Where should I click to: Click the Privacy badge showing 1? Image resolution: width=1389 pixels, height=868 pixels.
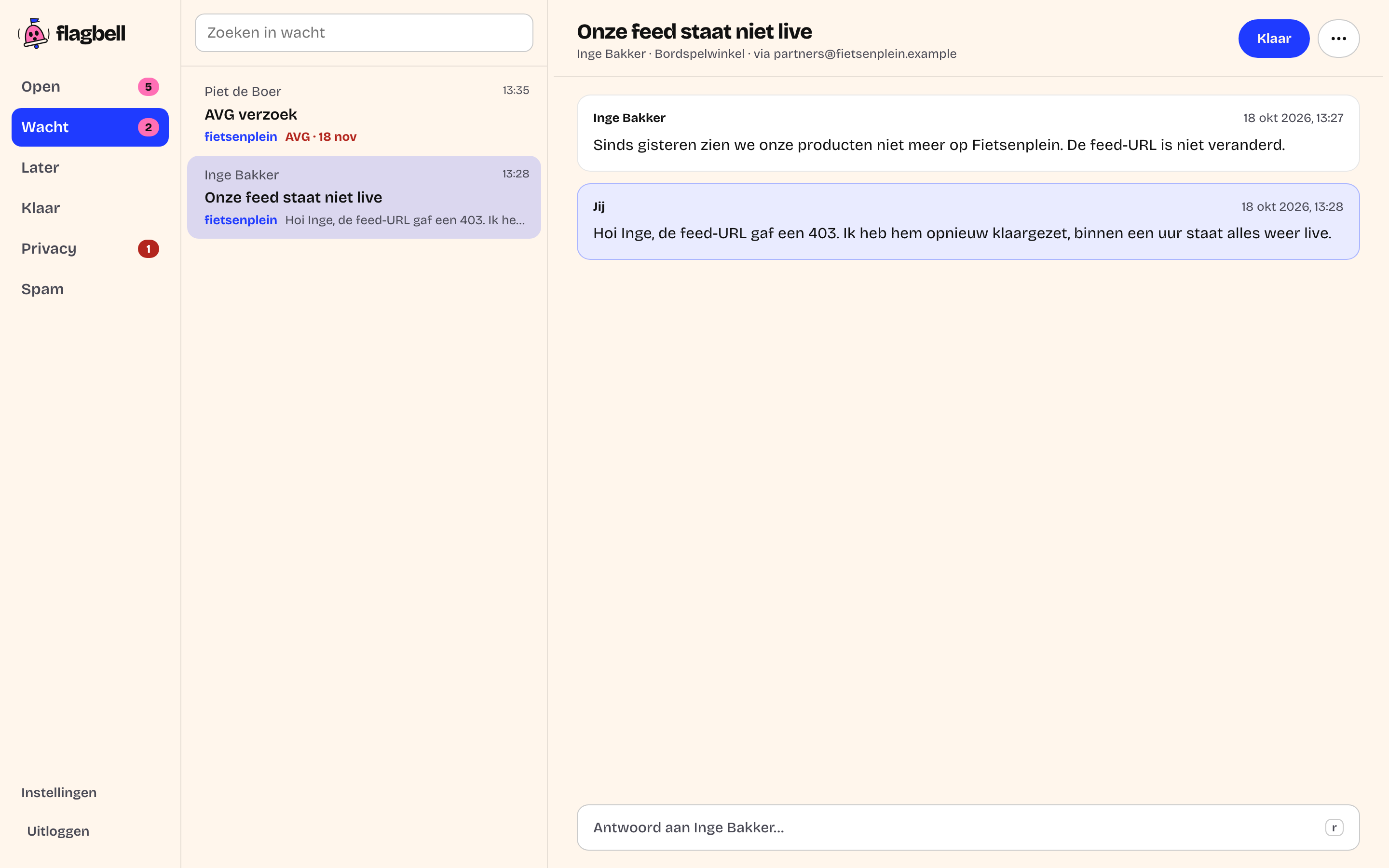point(148,248)
